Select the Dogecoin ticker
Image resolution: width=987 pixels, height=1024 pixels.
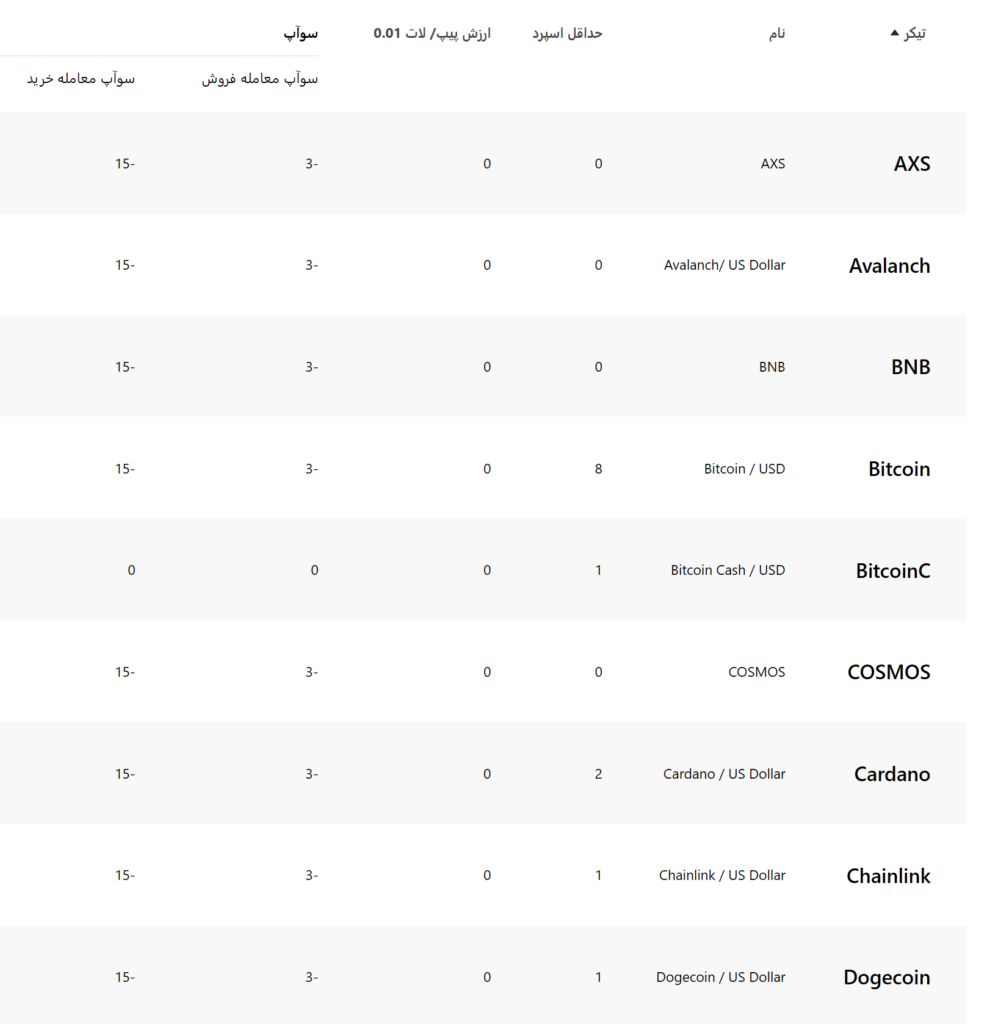[886, 978]
